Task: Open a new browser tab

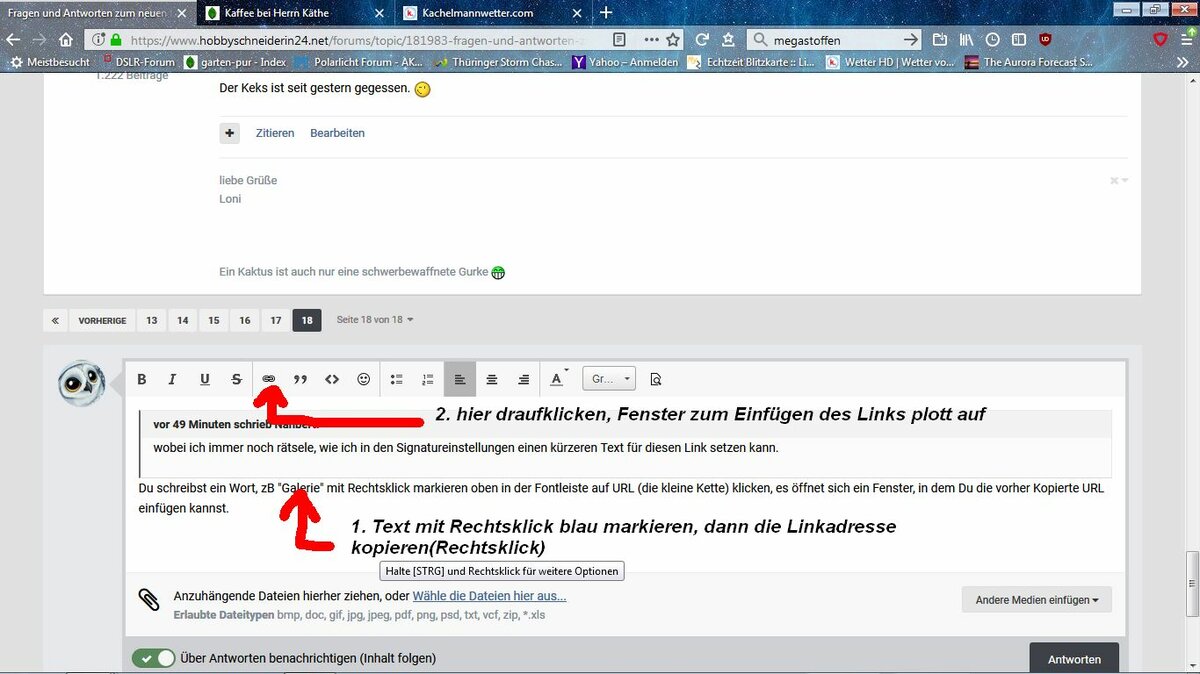Action: (606, 13)
